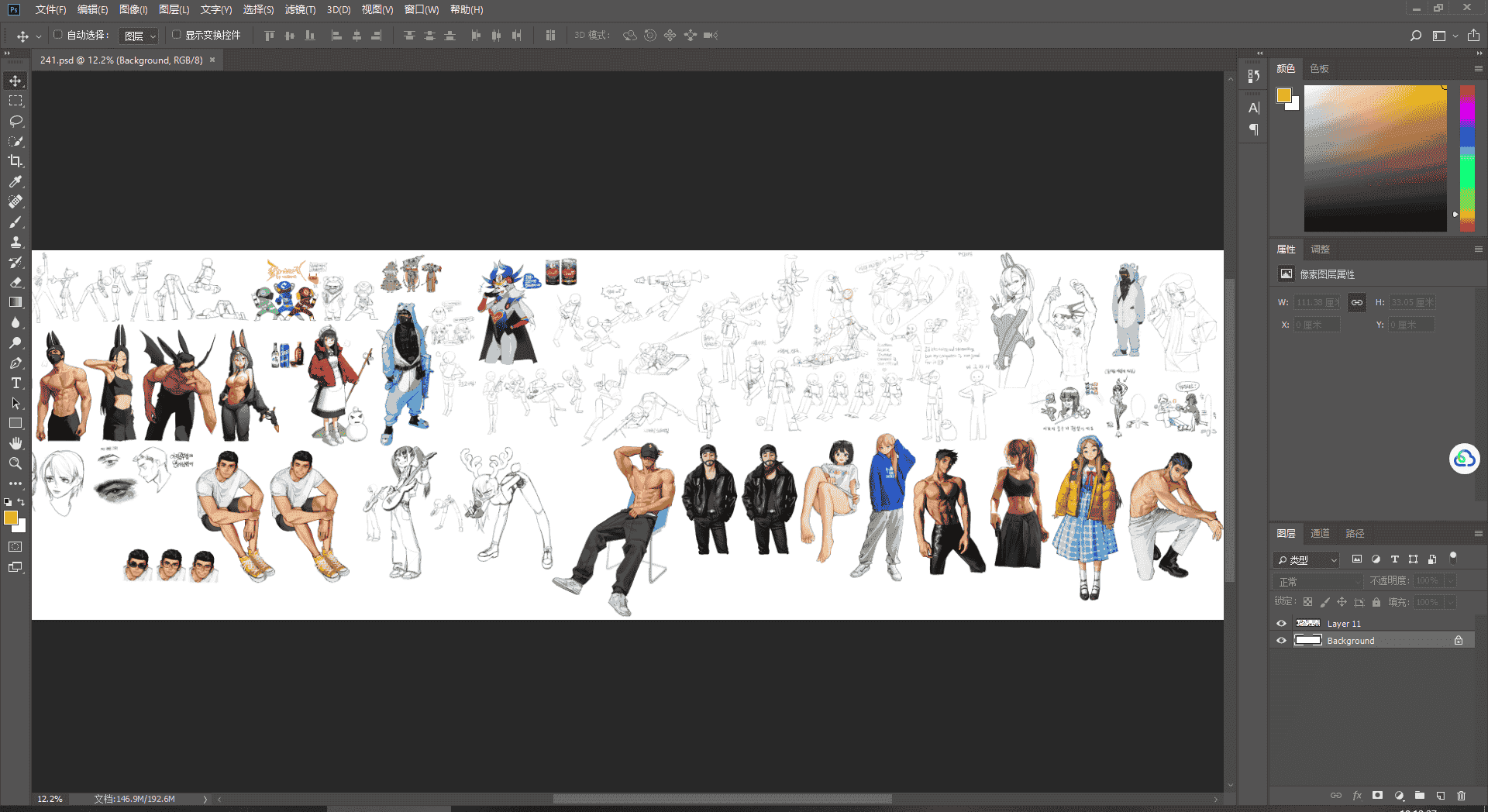Screen dimensions: 1488x812
Task: Click the search icon in options bar
Action: (x=1416, y=36)
